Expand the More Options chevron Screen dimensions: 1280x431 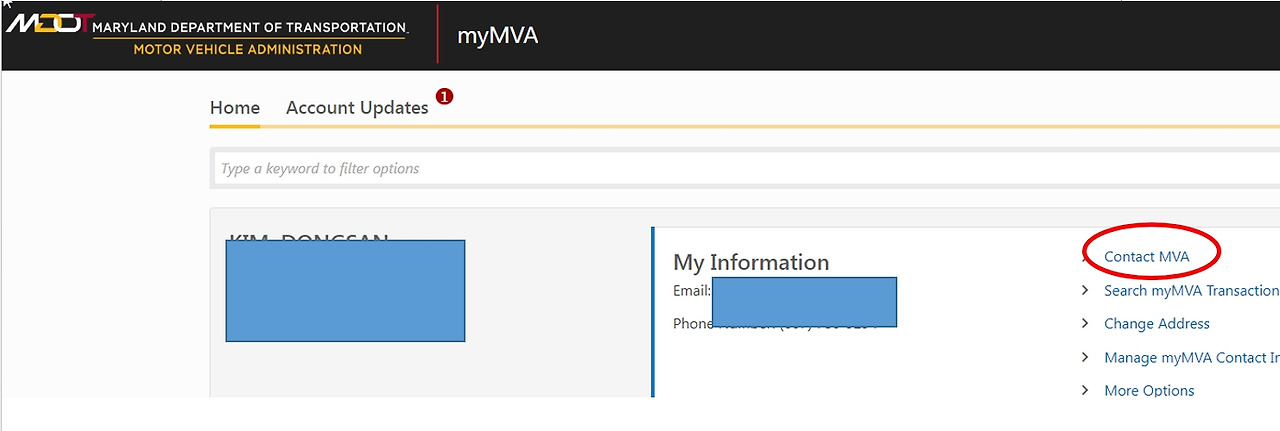point(1085,390)
